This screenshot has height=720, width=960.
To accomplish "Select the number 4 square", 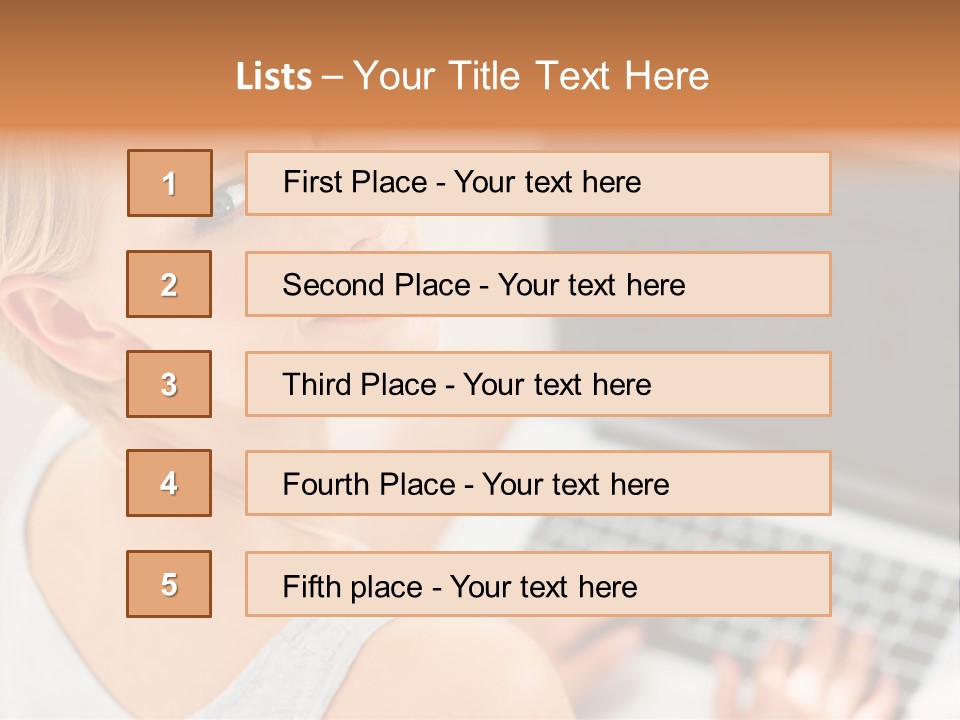I will click(x=169, y=483).
